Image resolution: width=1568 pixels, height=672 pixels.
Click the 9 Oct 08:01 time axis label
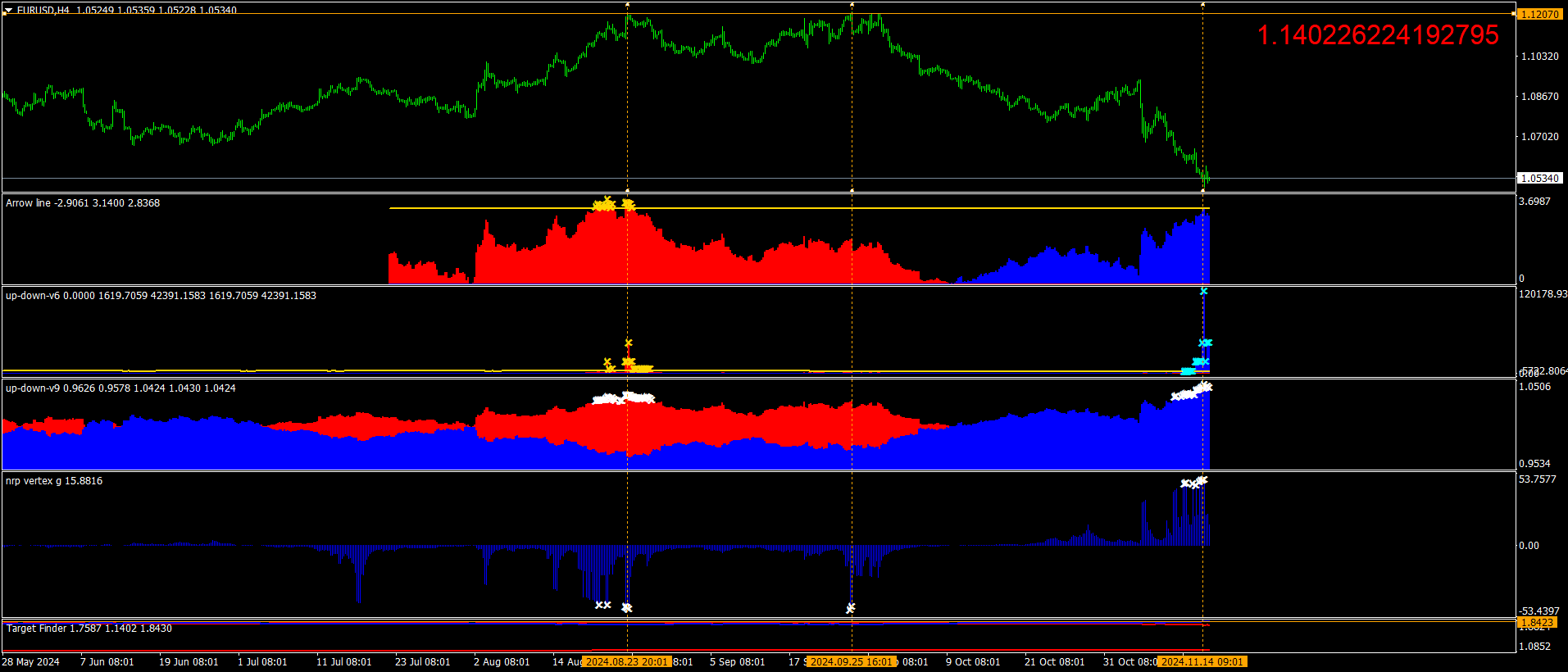coord(973,661)
